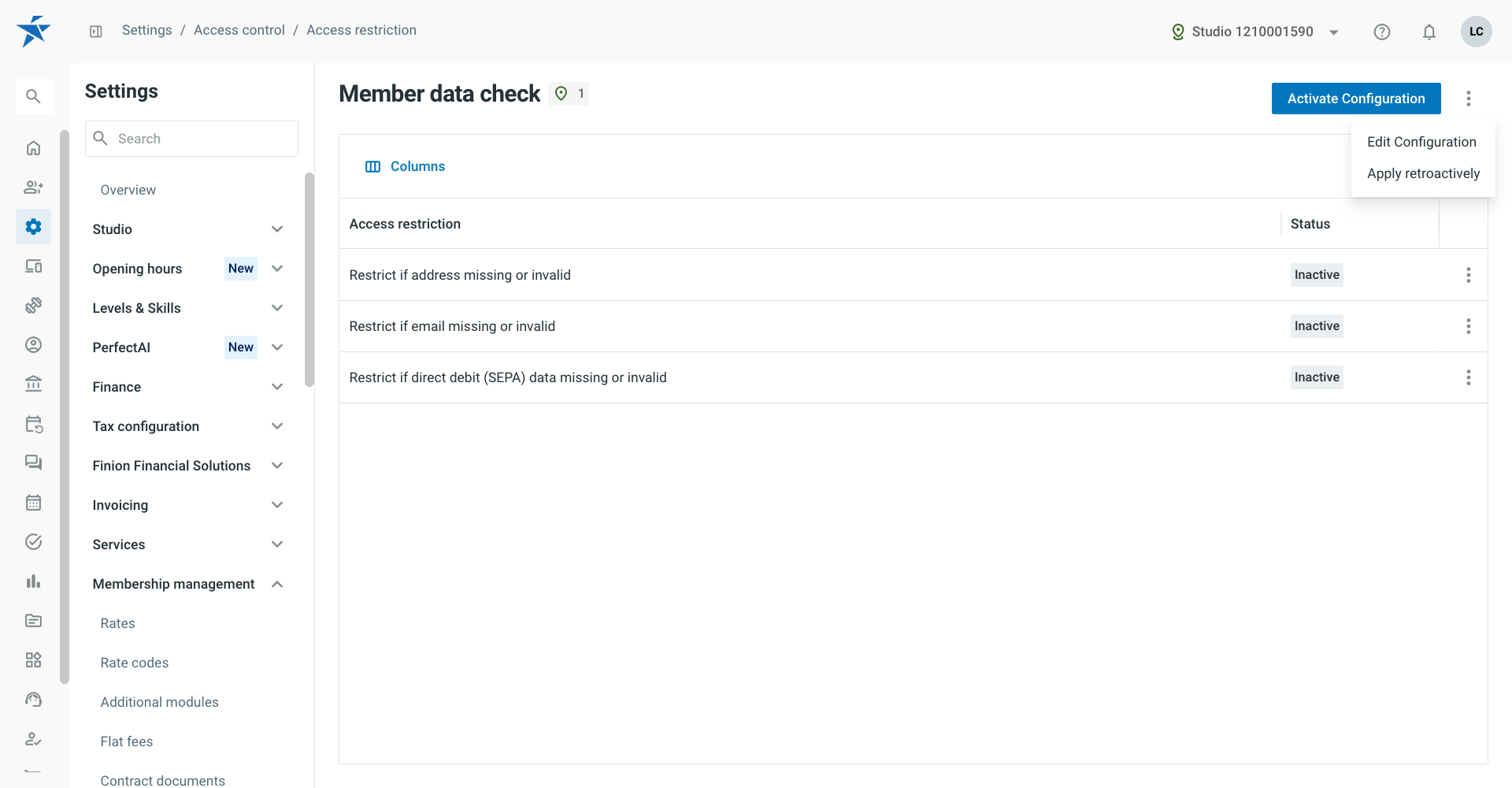Open the Columns selector
Image resolution: width=1512 pixels, height=788 pixels.
pyautogui.click(x=406, y=166)
